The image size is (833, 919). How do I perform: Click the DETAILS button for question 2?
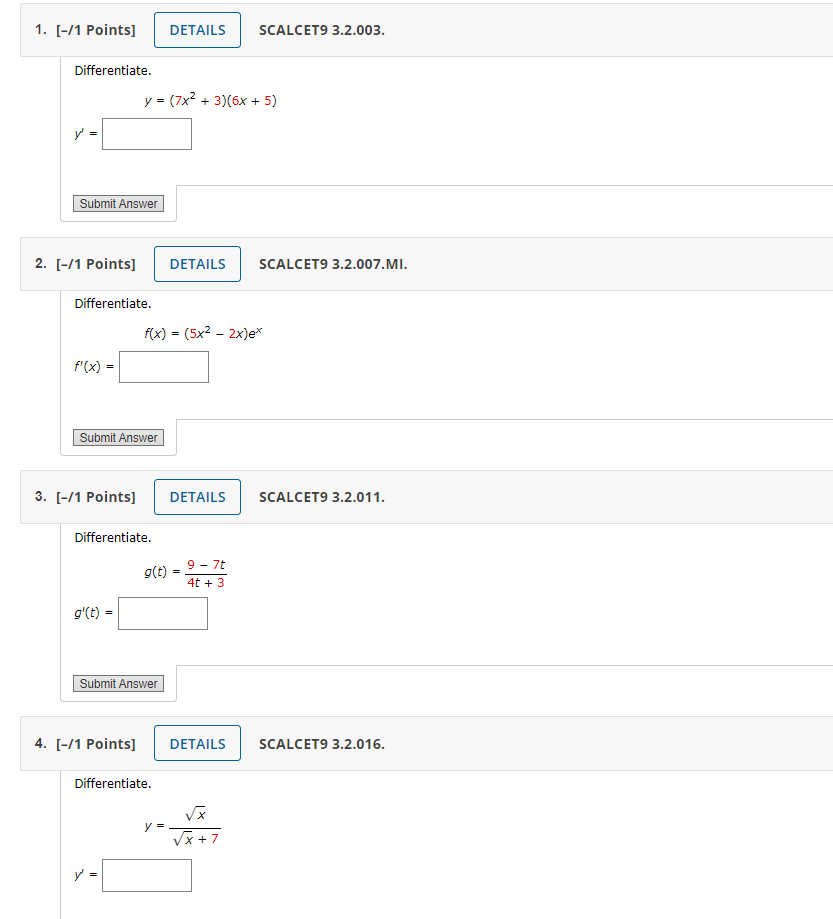tap(197, 263)
